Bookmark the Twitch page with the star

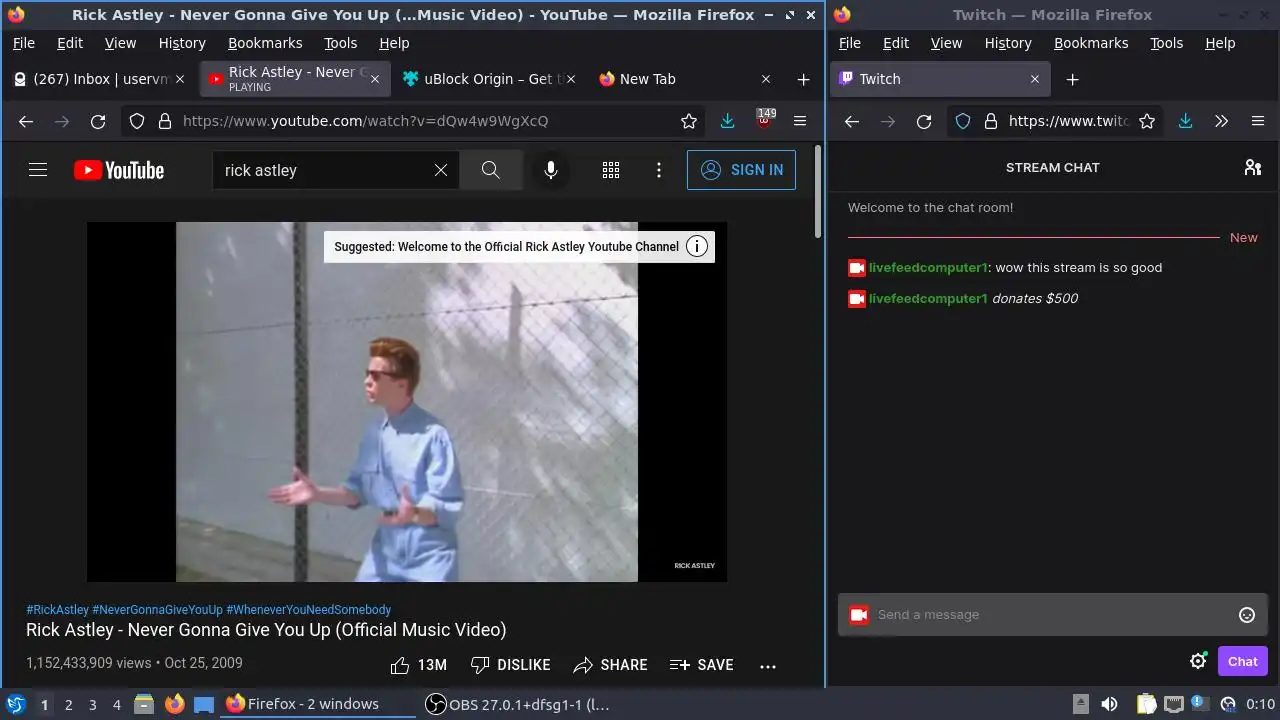point(1147,121)
